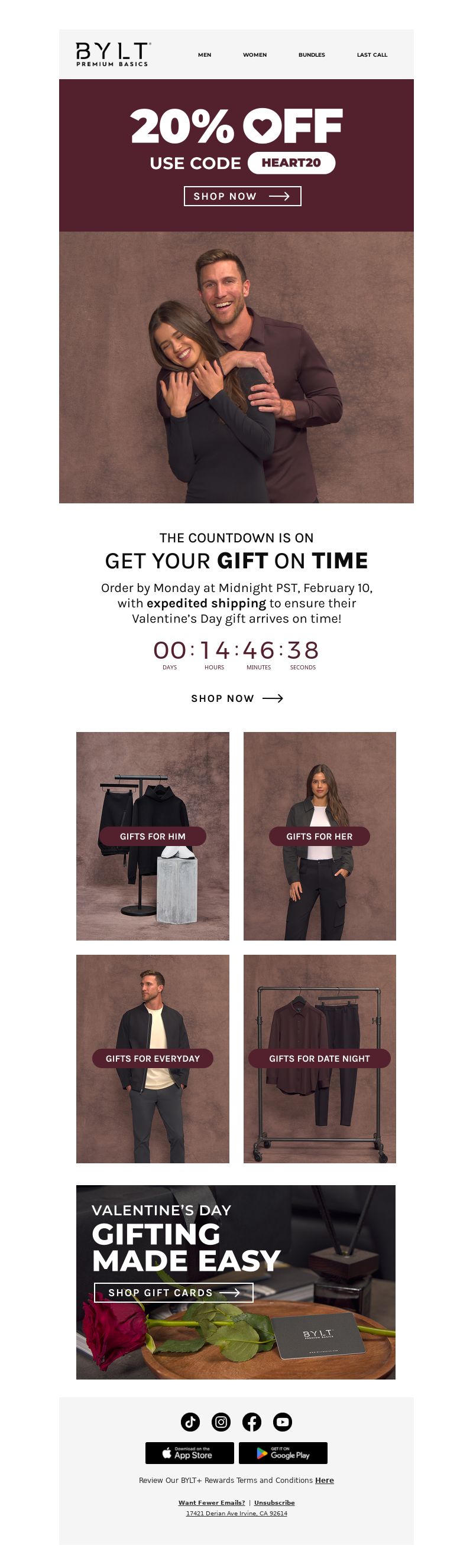473x1568 pixels.
Task: Open the MEN navigation item
Action: (205, 55)
